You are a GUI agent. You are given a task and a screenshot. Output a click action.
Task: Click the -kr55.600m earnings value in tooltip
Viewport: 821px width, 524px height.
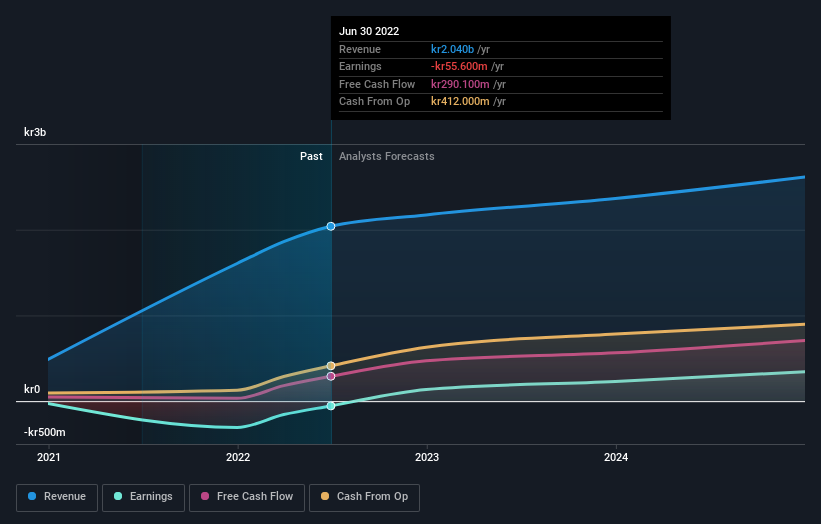pyautogui.click(x=459, y=66)
